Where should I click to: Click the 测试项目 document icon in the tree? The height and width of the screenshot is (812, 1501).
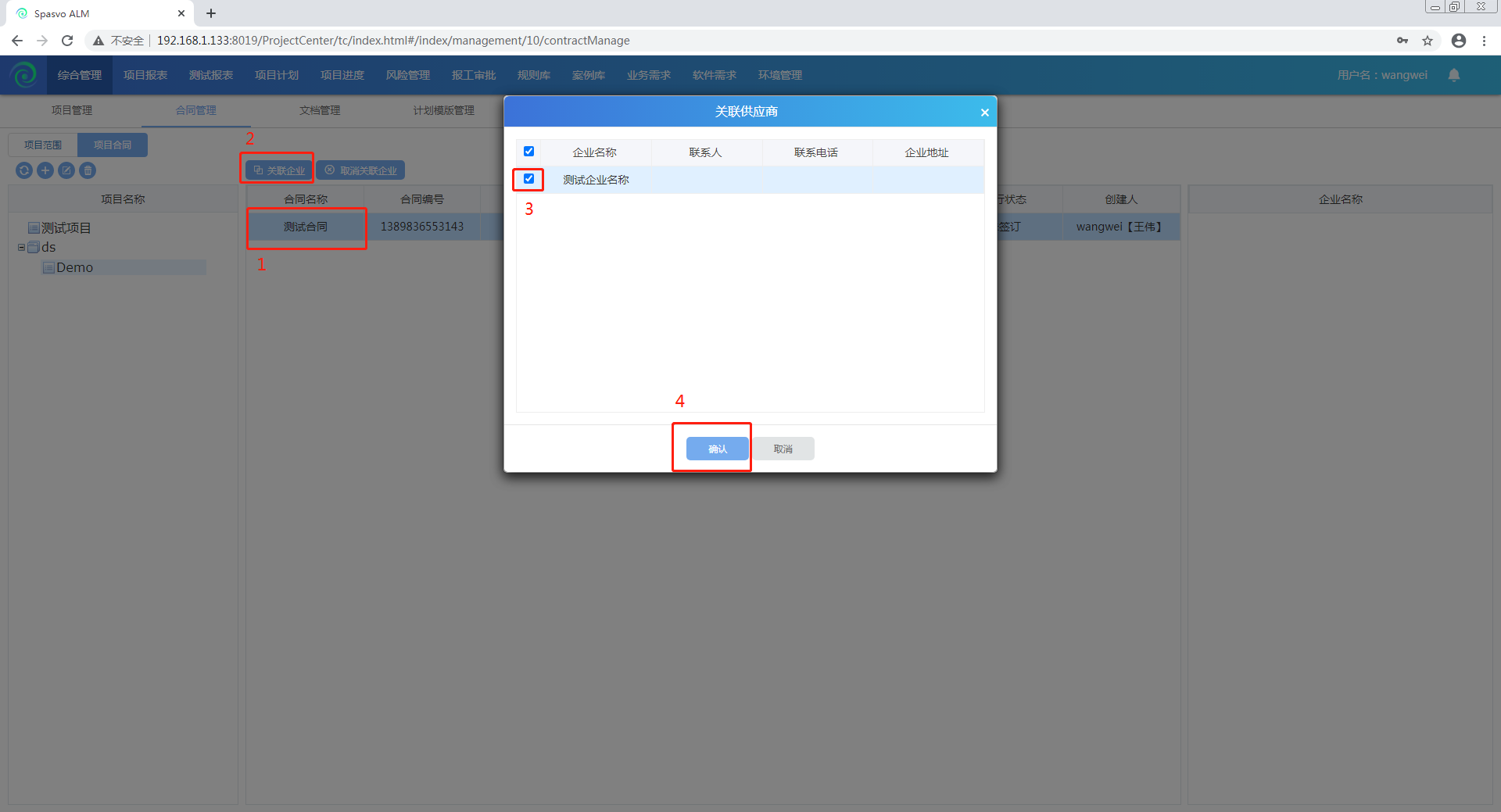[34, 228]
